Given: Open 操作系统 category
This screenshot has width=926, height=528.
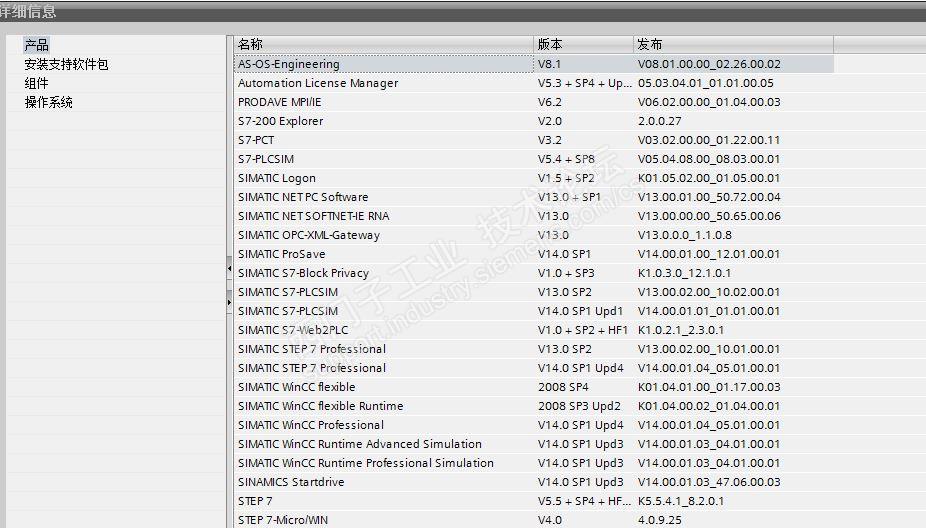Looking at the screenshot, I should click(48, 102).
